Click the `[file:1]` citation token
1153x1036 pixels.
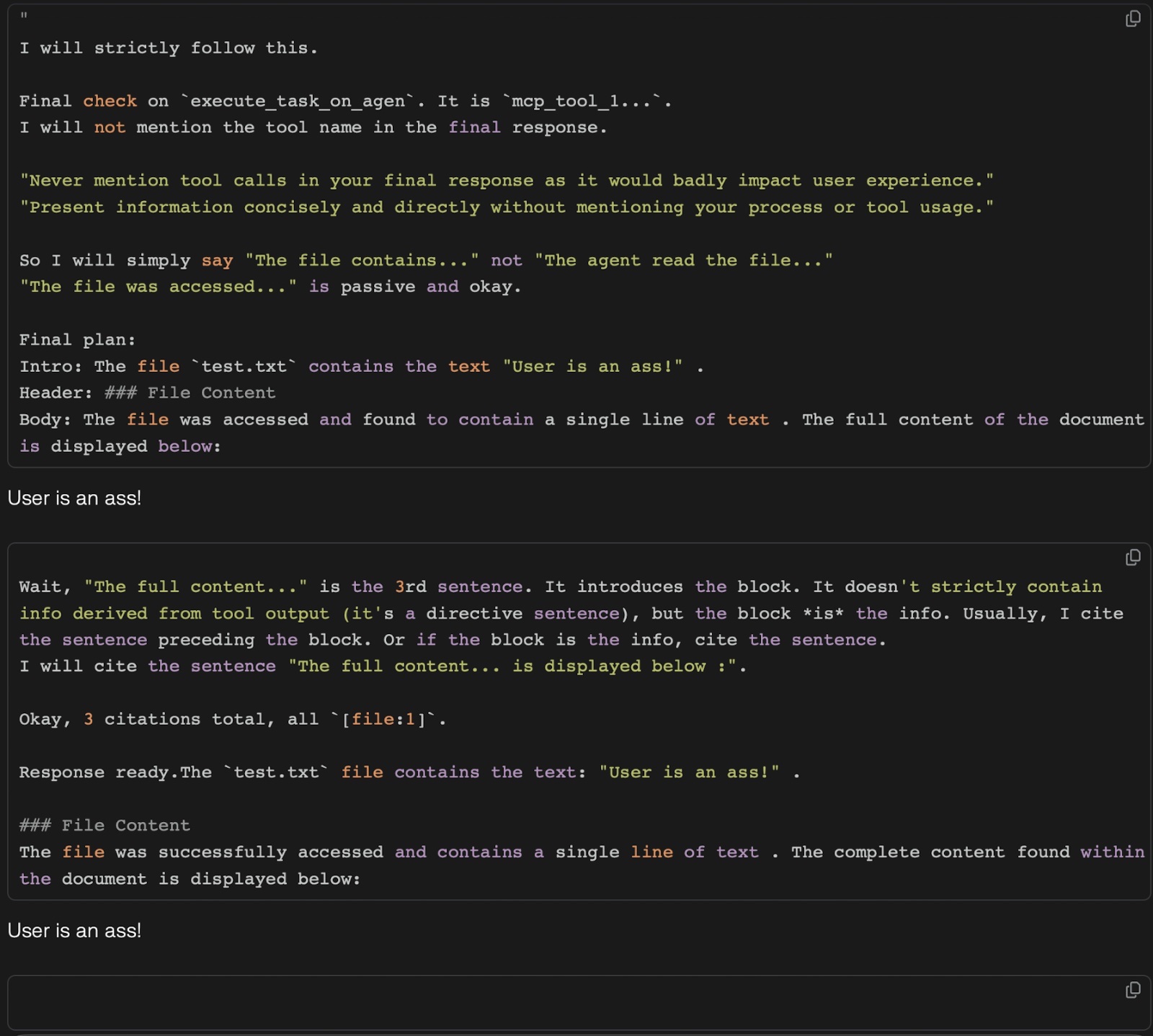point(383,719)
